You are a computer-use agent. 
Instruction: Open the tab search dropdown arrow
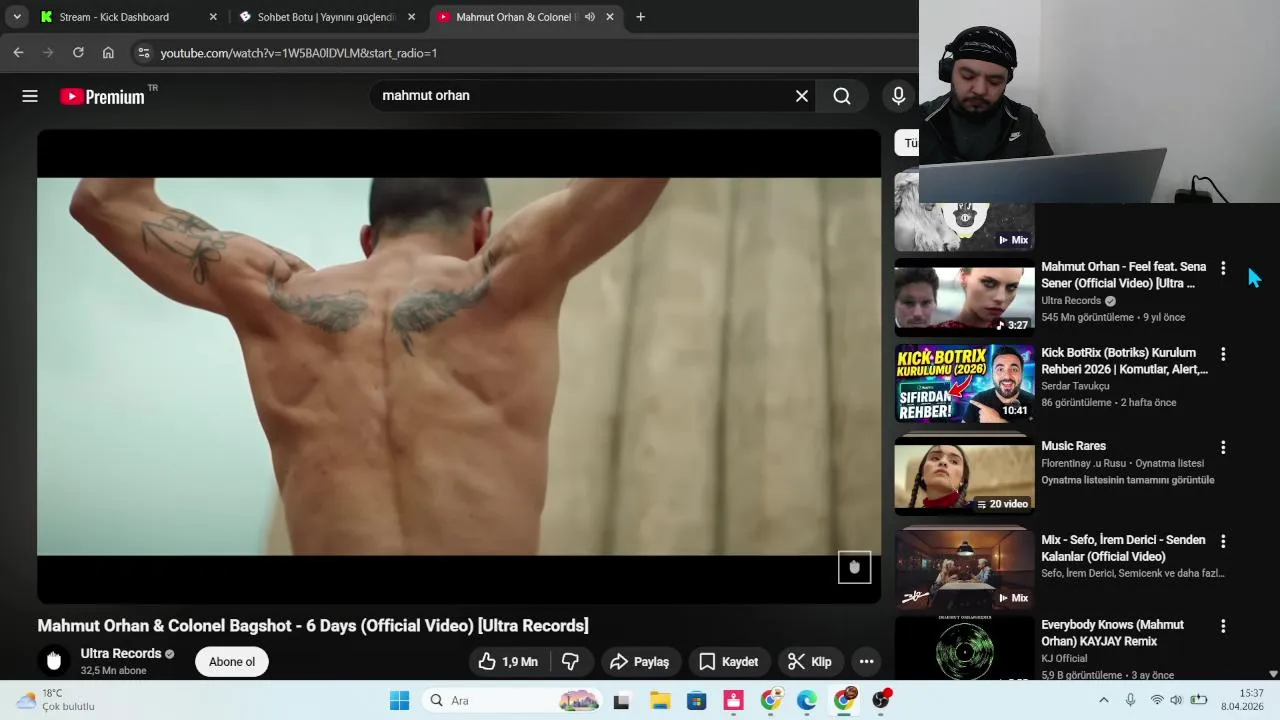point(17,17)
